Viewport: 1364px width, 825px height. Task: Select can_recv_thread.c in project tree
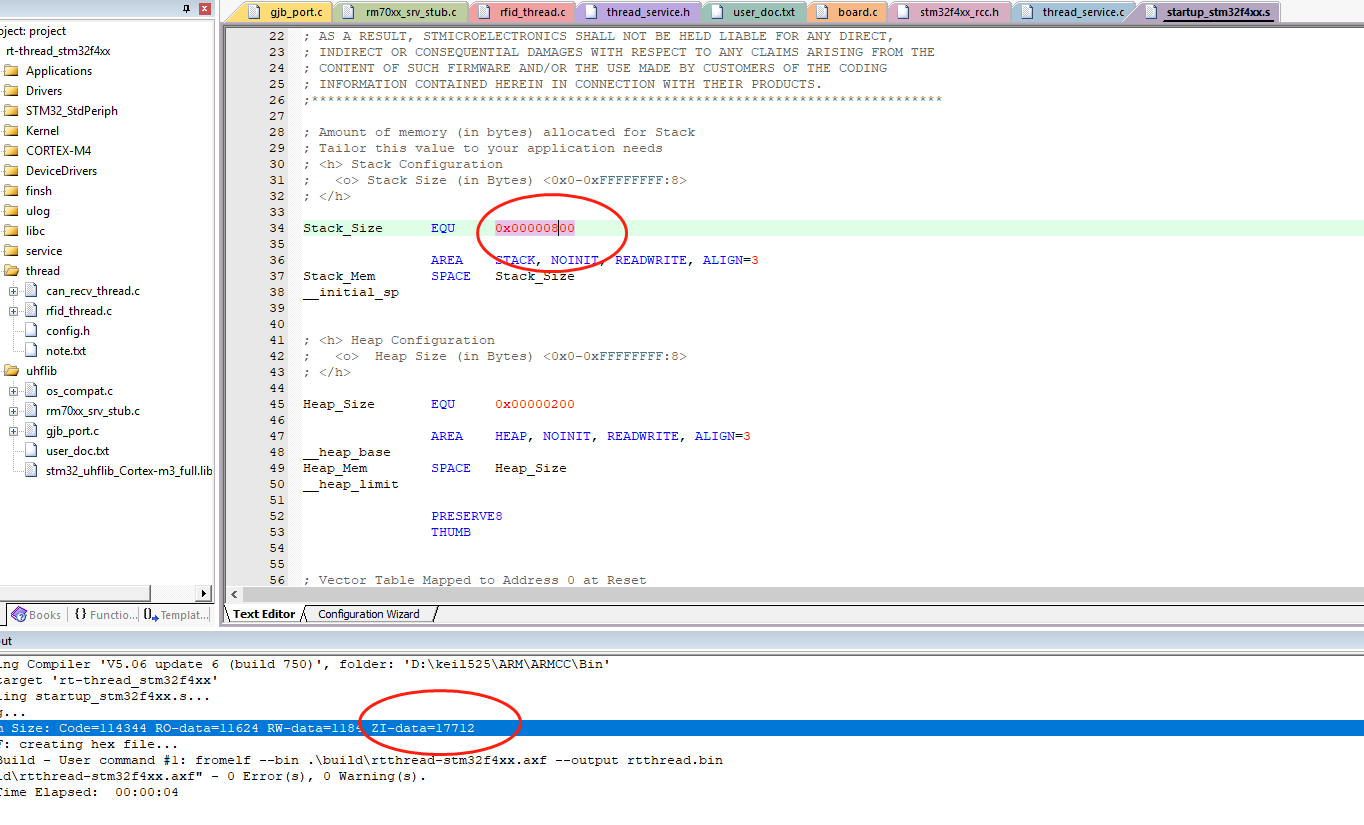point(93,291)
